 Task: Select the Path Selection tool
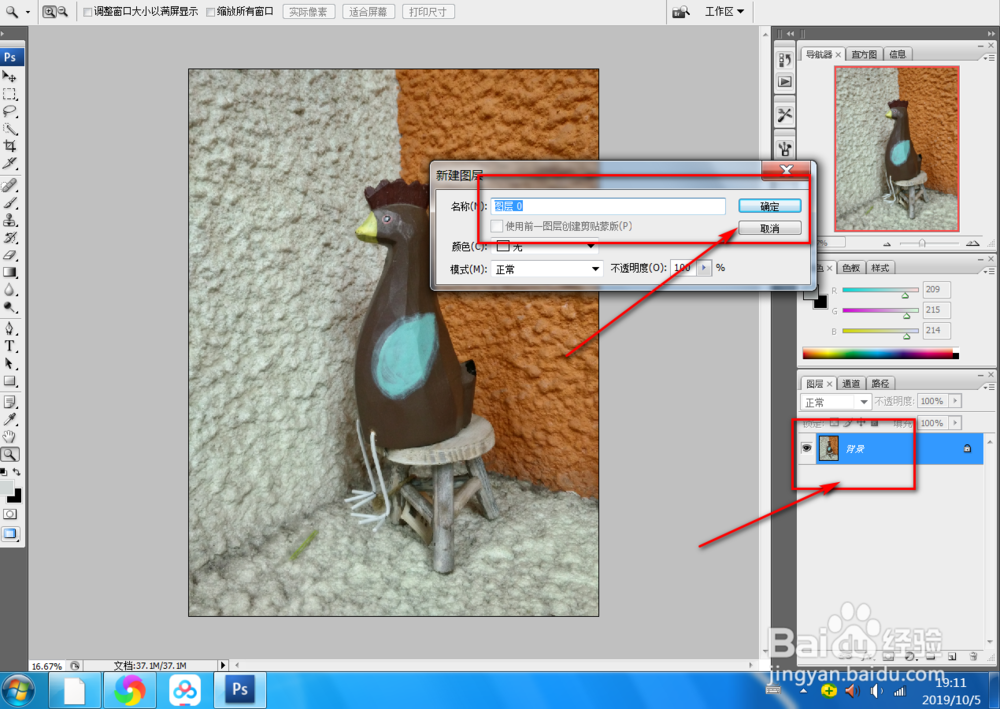click(x=10, y=363)
